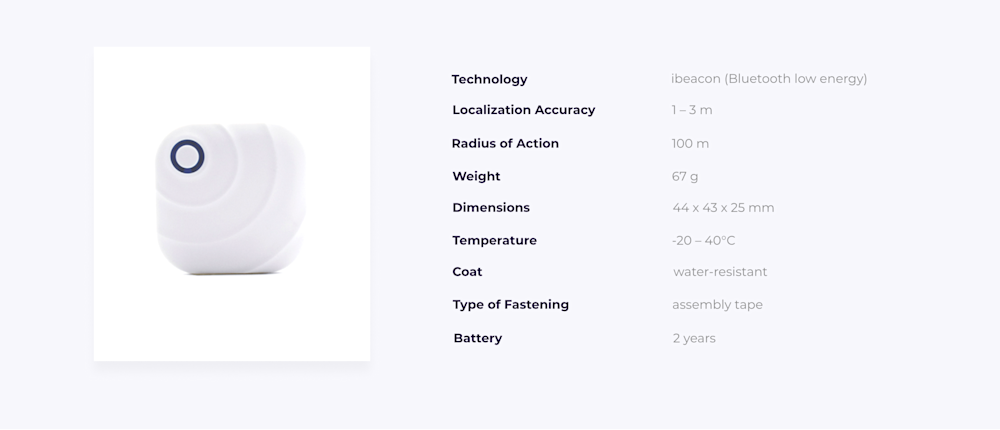Select the Localization Accuracy label

524,110
